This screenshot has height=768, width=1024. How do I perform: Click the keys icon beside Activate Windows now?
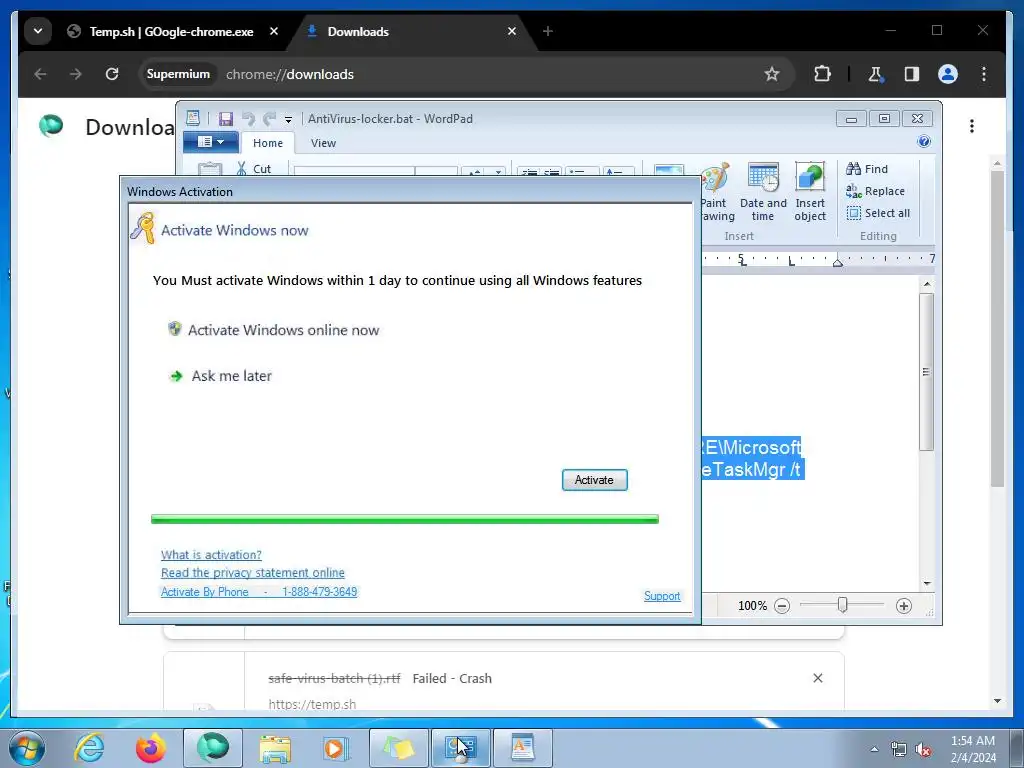point(142,229)
